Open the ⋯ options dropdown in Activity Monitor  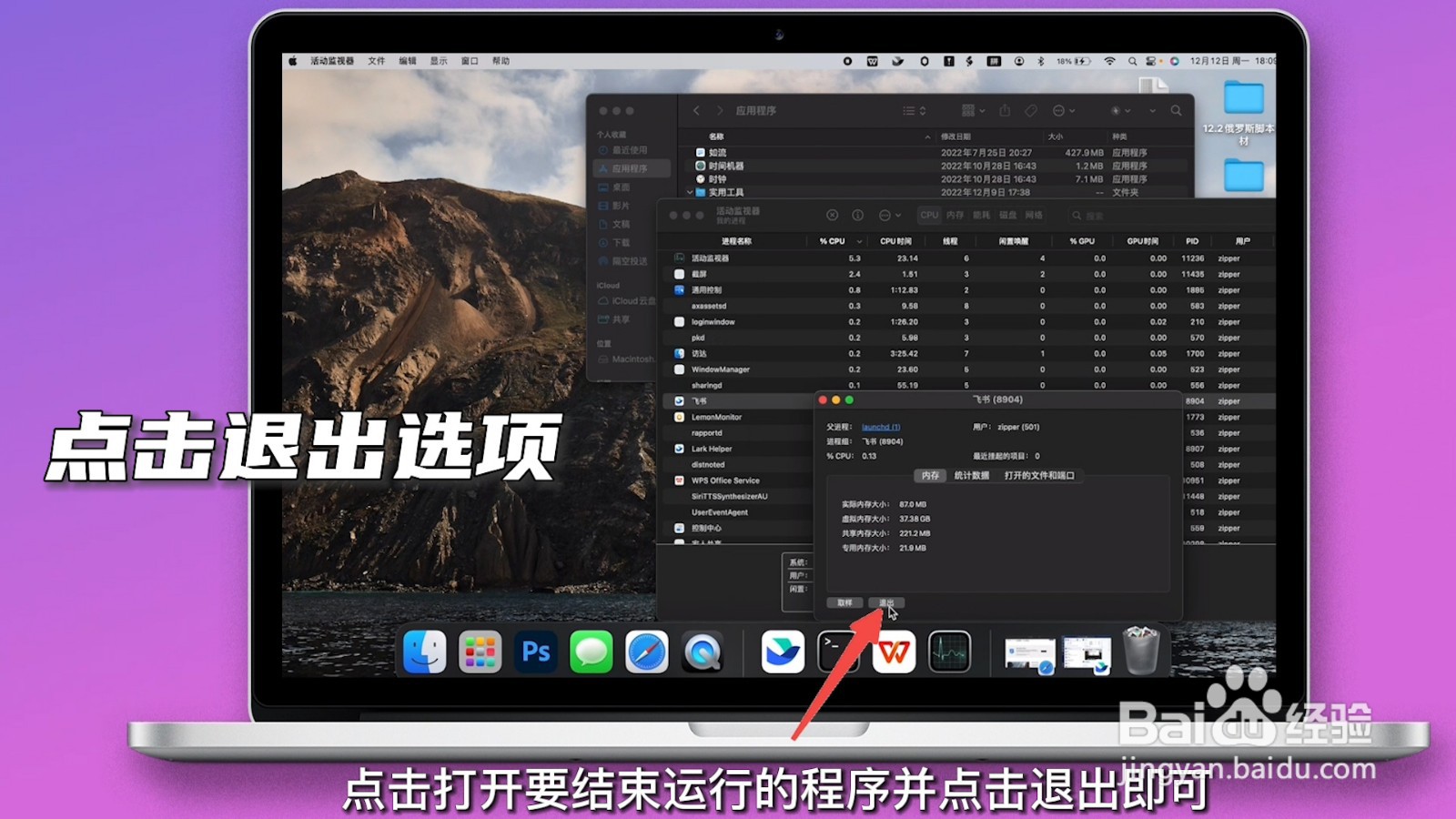(x=885, y=215)
